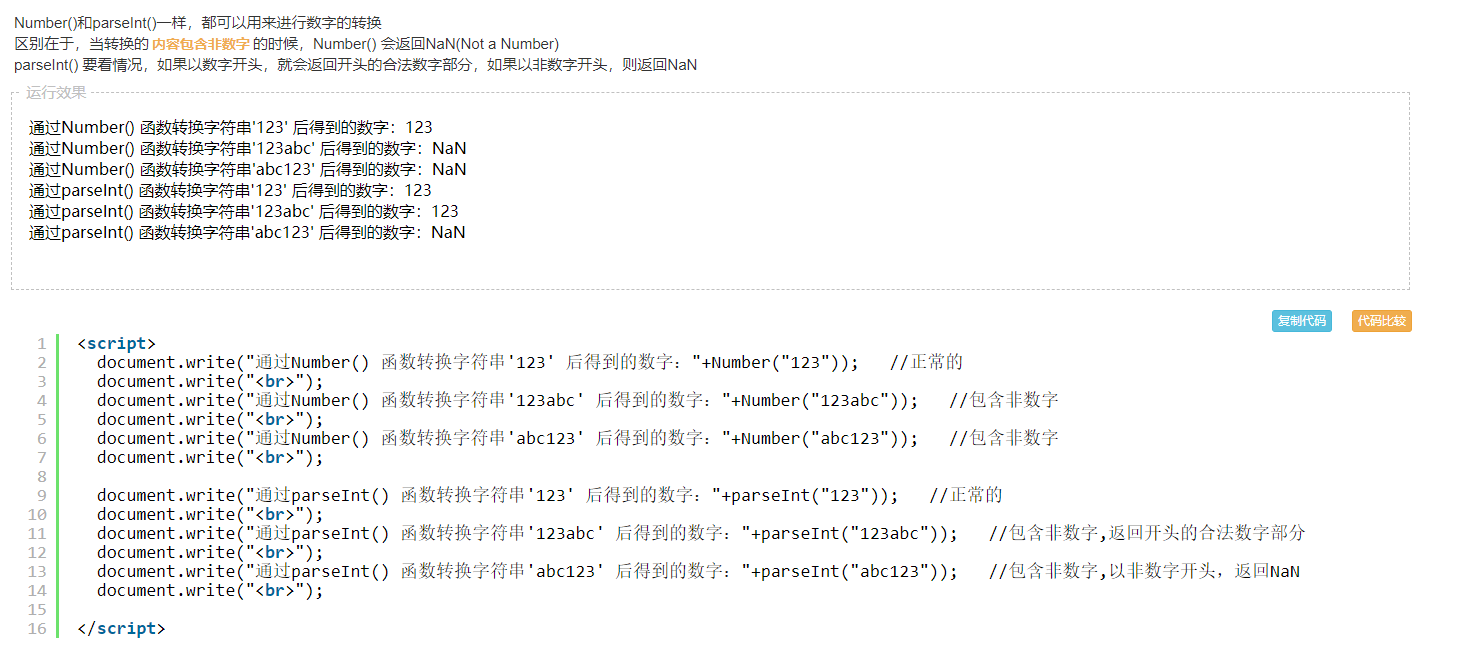Click the //正常的 comment on line 2
Viewport: 1464px width, 645px height.
[926, 363]
